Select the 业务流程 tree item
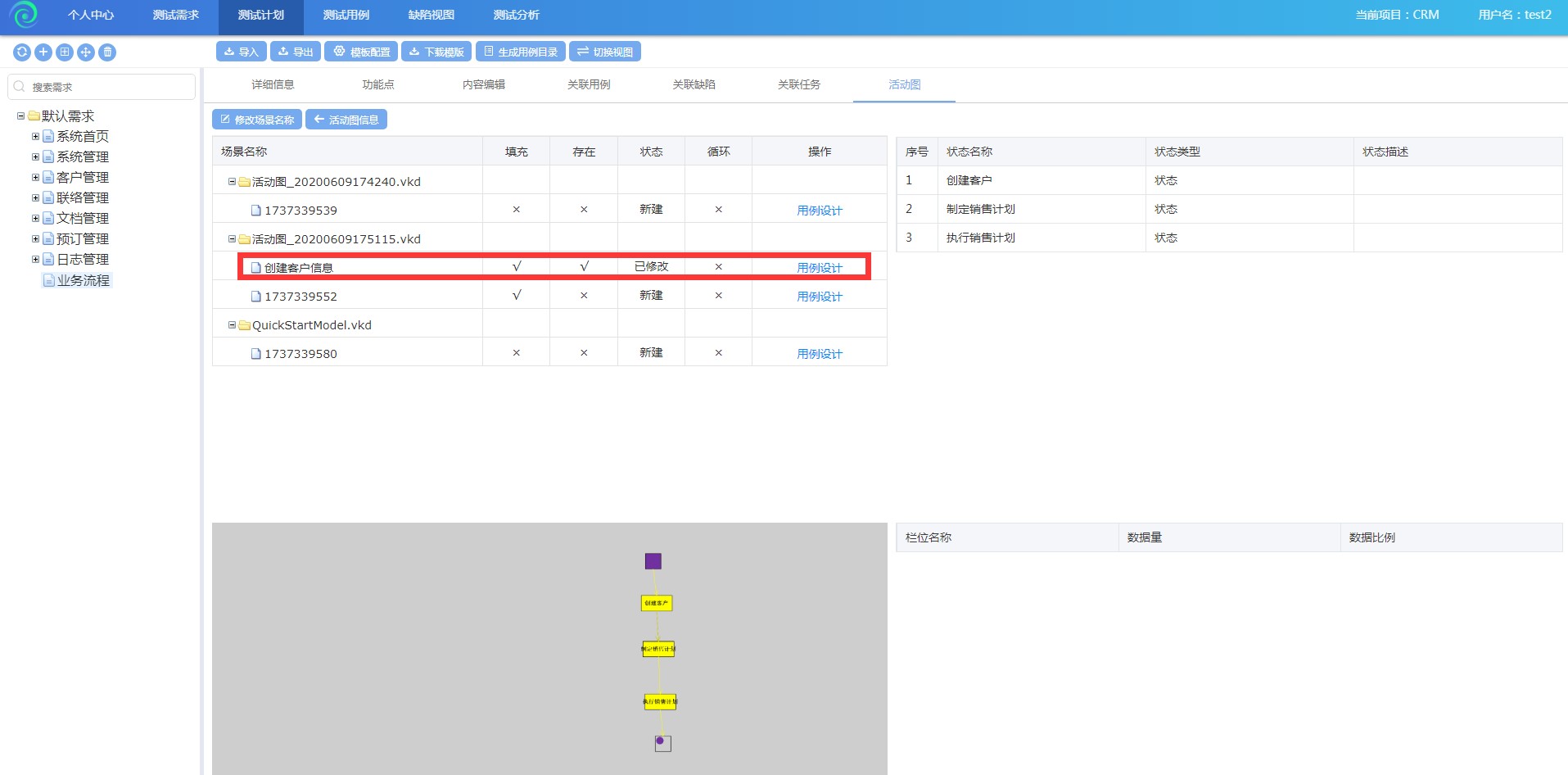Image resolution: width=1568 pixels, height=775 pixels. [x=83, y=280]
